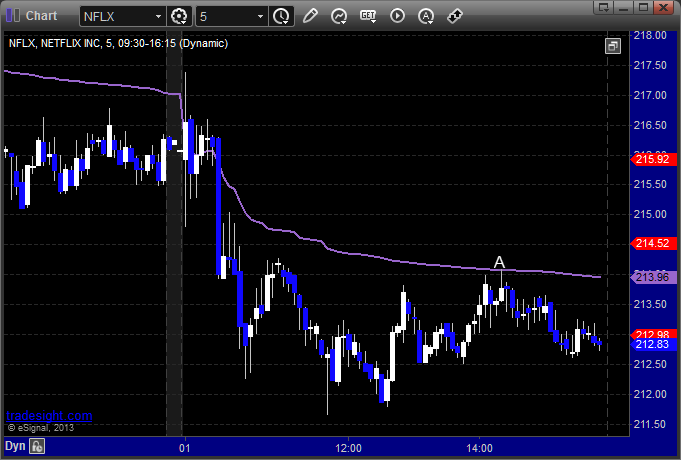Click the chart window color bars icon

point(13,16)
